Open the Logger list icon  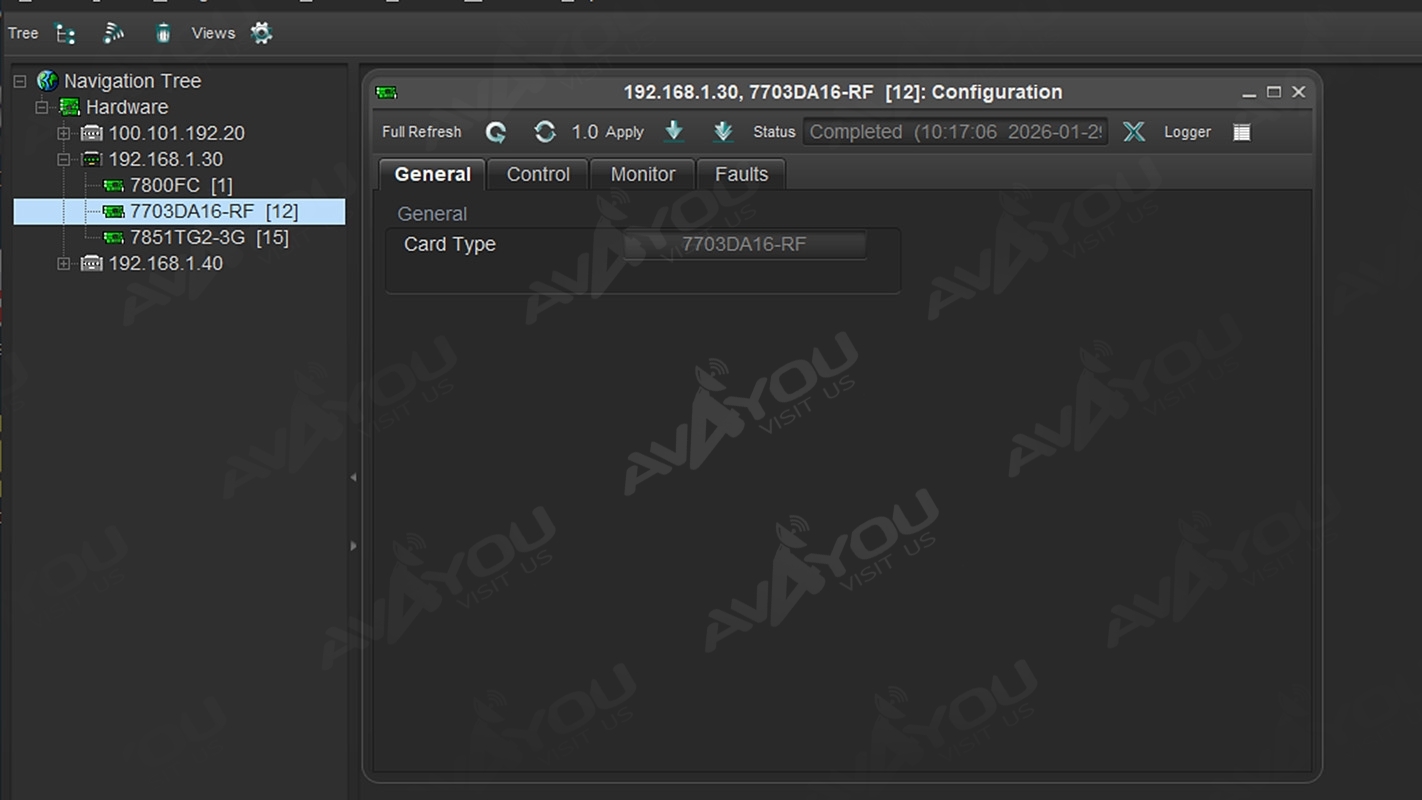[1241, 132]
